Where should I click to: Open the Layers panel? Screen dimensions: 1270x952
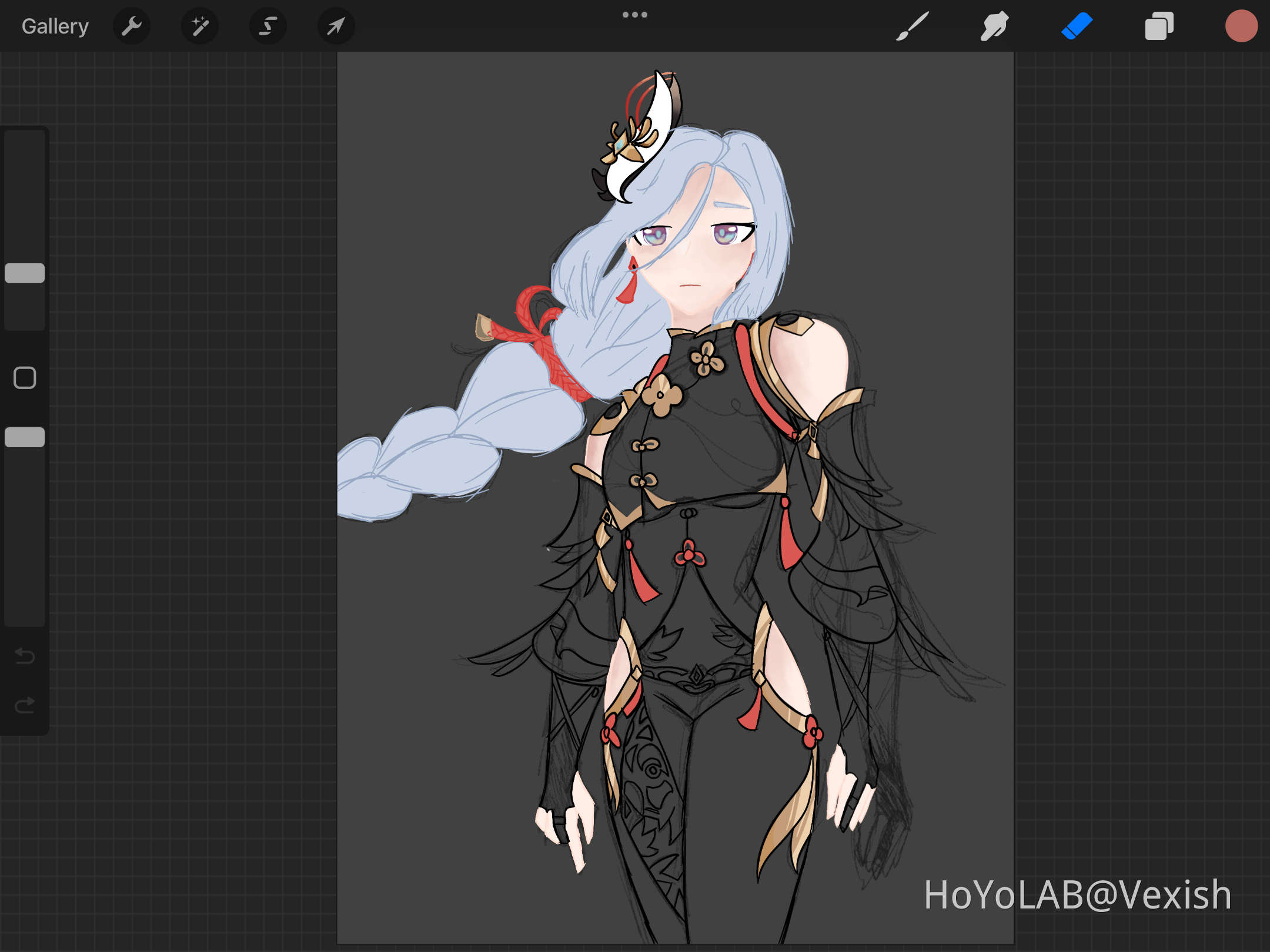(x=1158, y=26)
